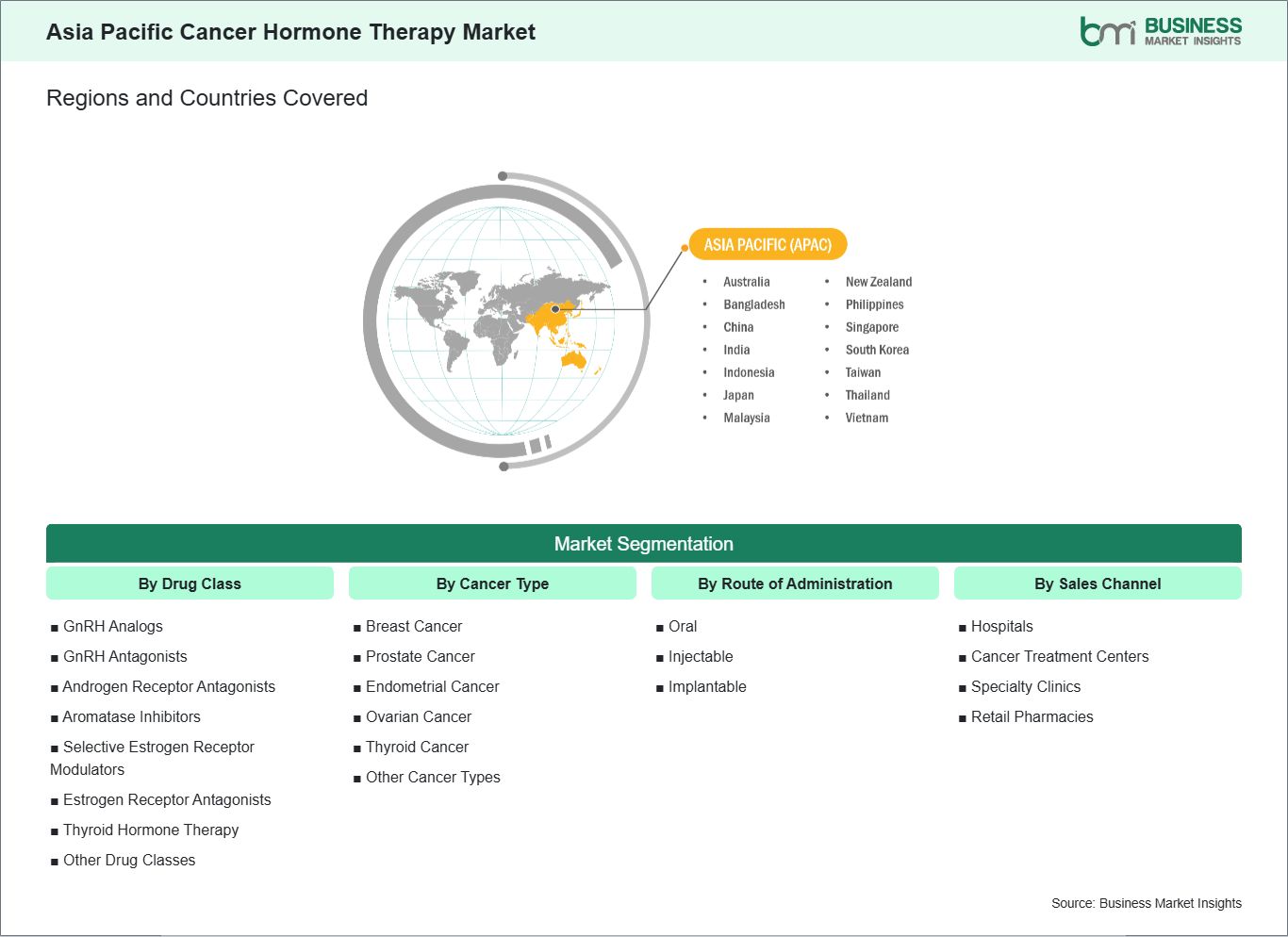Image resolution: width=1288 pixels, height=937 pixels.
Task: Switch to the By Route of Administration tab
Action: click(x=795, y=584)
